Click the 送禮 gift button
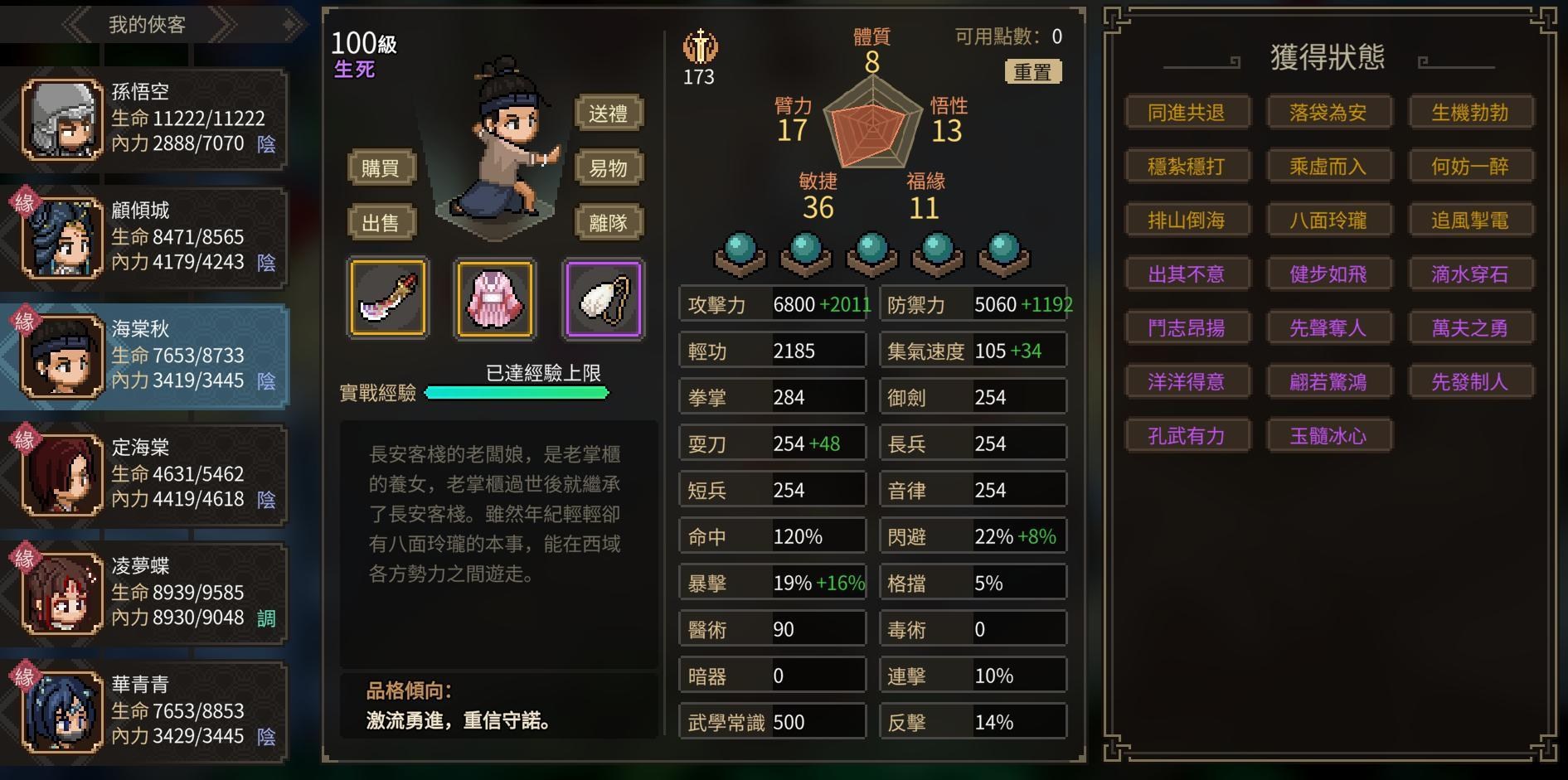1568x780 pixels. 609,114
